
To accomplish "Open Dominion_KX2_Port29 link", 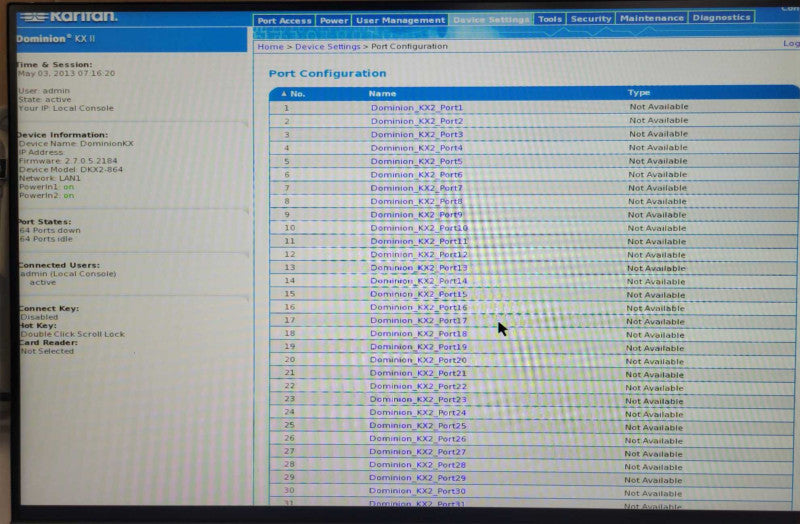I will [418, 478].
